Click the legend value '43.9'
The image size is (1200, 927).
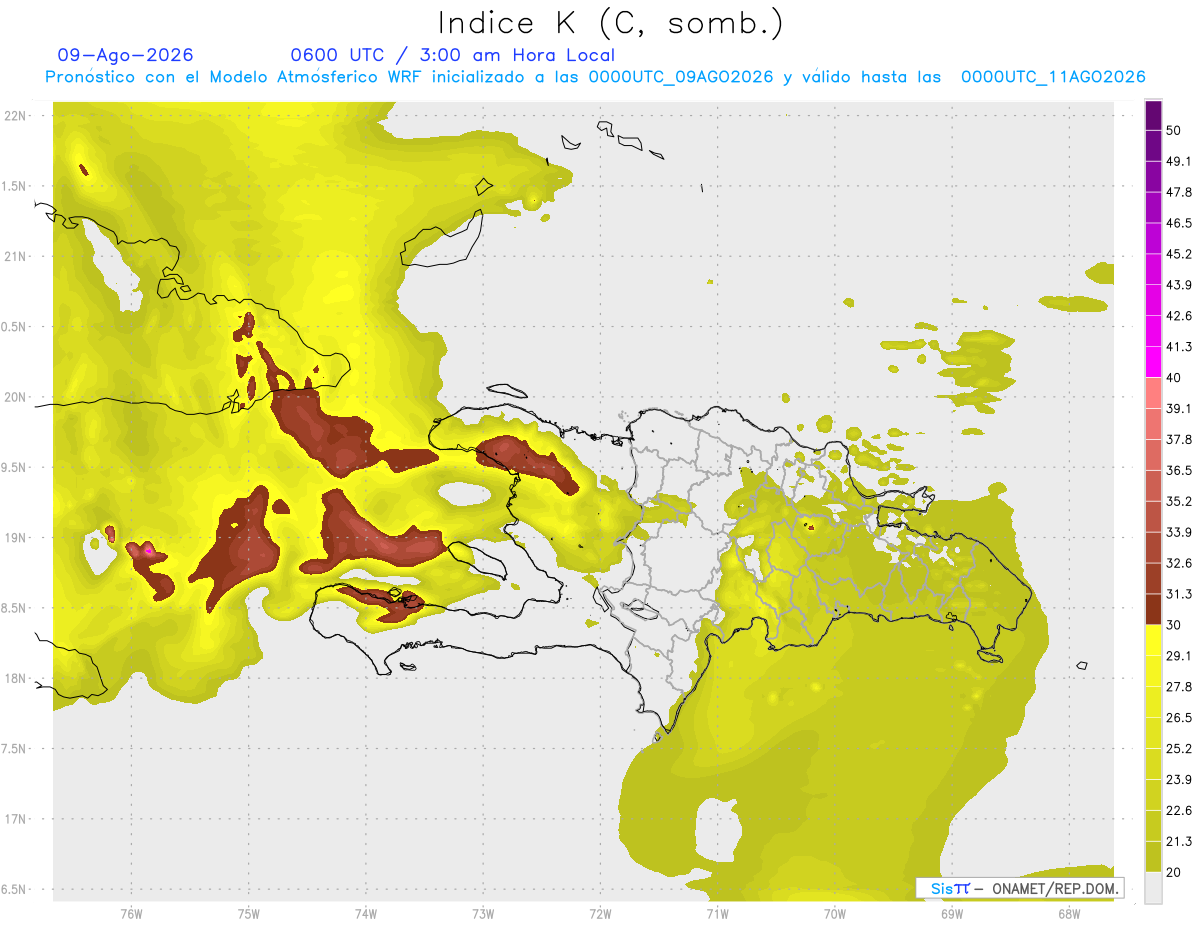click(1179, 285)
